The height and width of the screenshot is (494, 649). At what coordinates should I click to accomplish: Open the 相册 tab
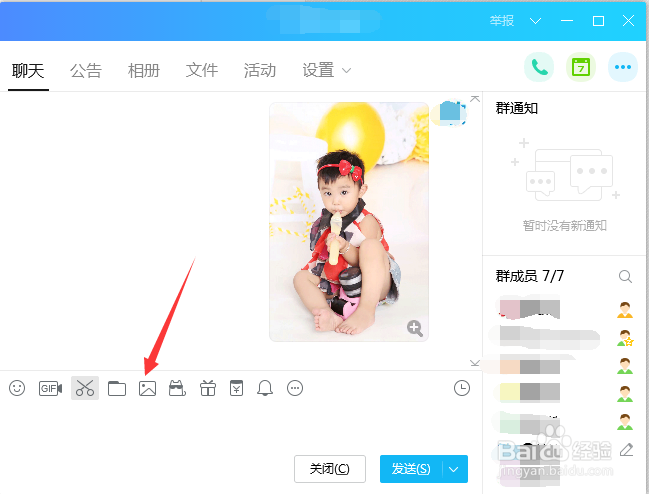click(144, 70)
